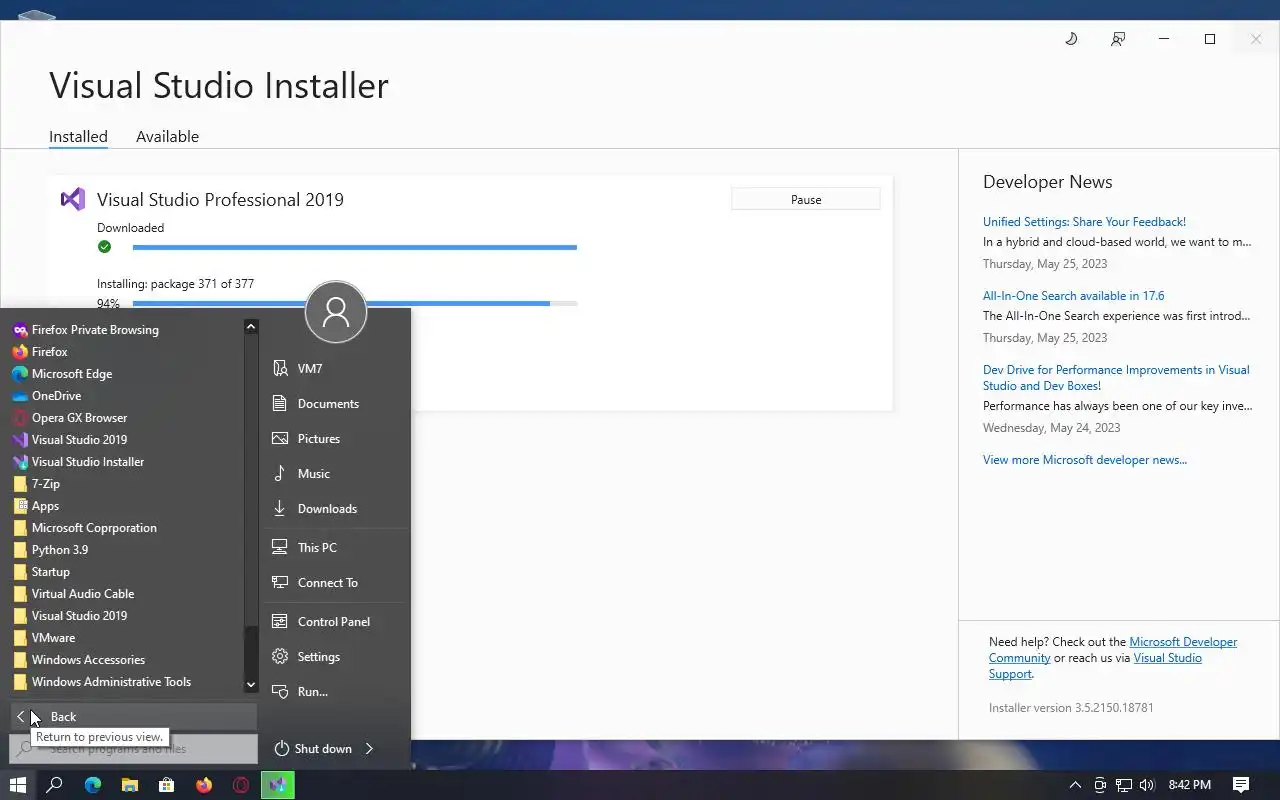Viewport: 1280px width, 800px height.
Task: Open Dev Drive for Performance Improvements article
Action: [x=1116, y=378]
